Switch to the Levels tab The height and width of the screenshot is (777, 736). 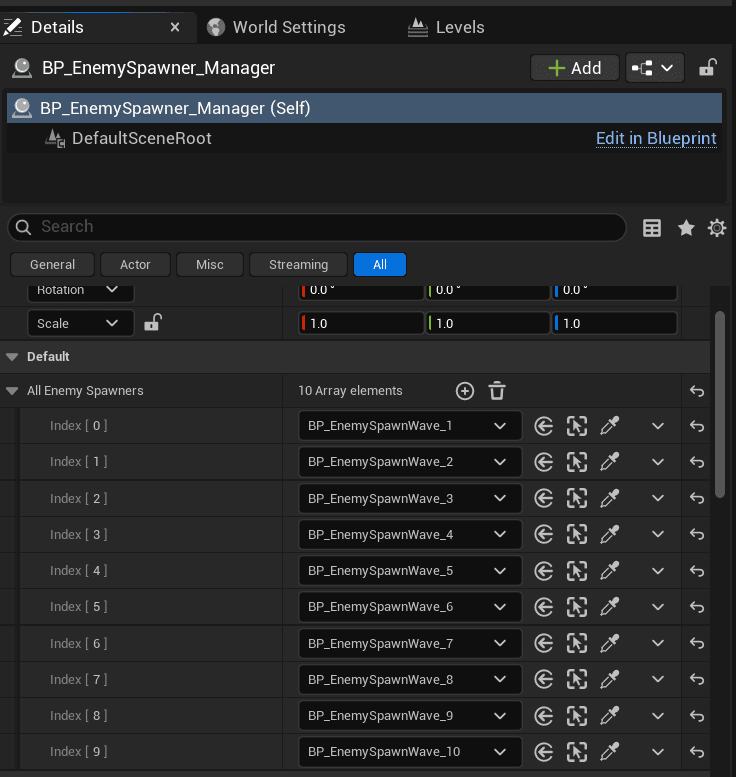point(459,27)
